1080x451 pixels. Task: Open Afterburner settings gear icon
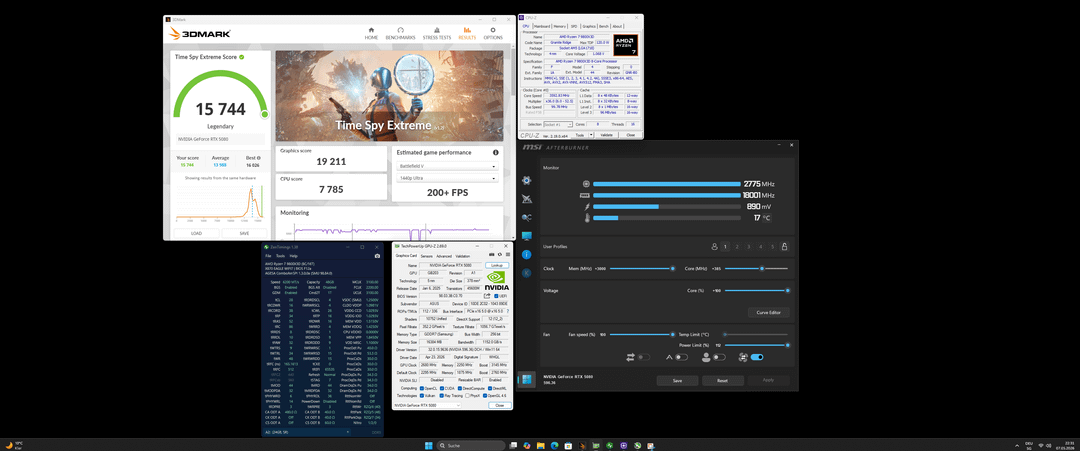527,180
